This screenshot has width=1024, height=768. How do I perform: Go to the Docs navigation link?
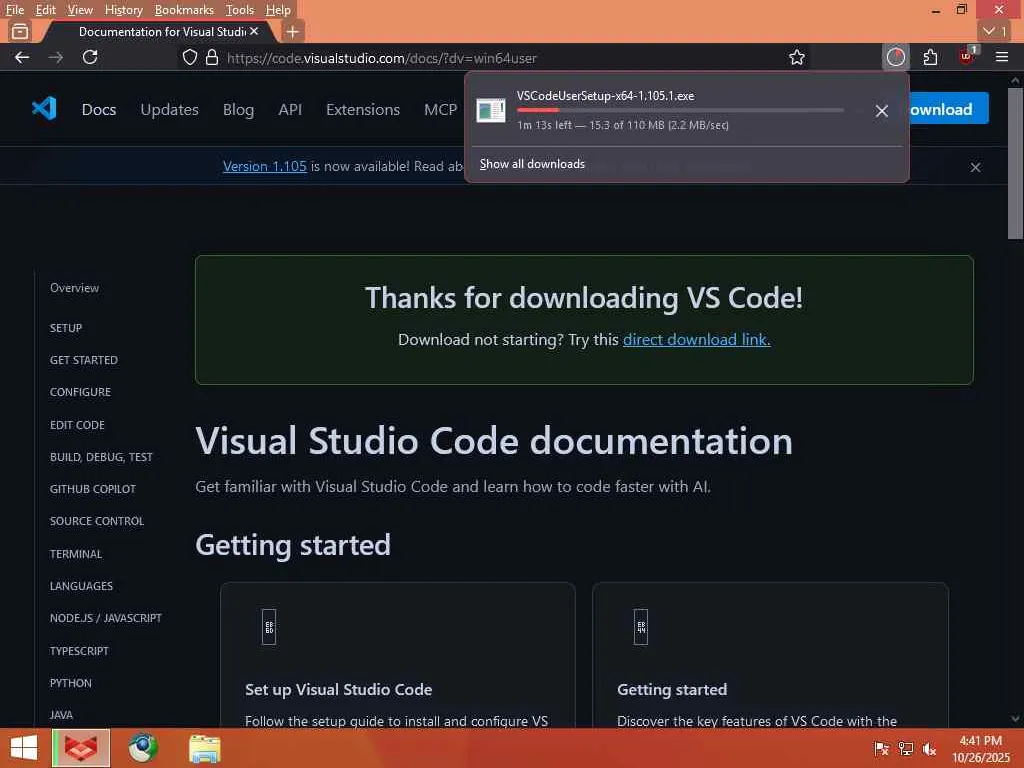pos(99,109)
